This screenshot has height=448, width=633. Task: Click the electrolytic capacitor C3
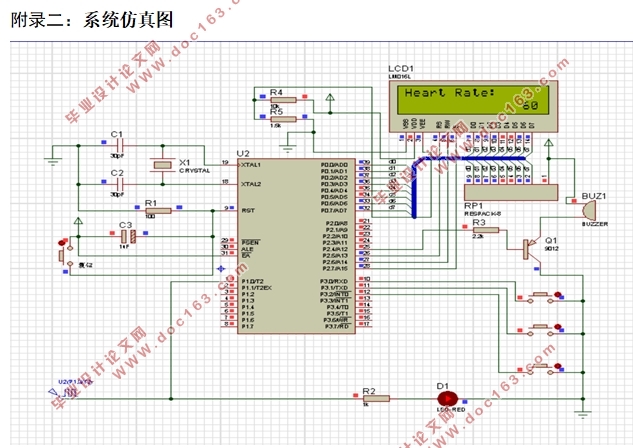pyautogui.click(x=129, y=237)
